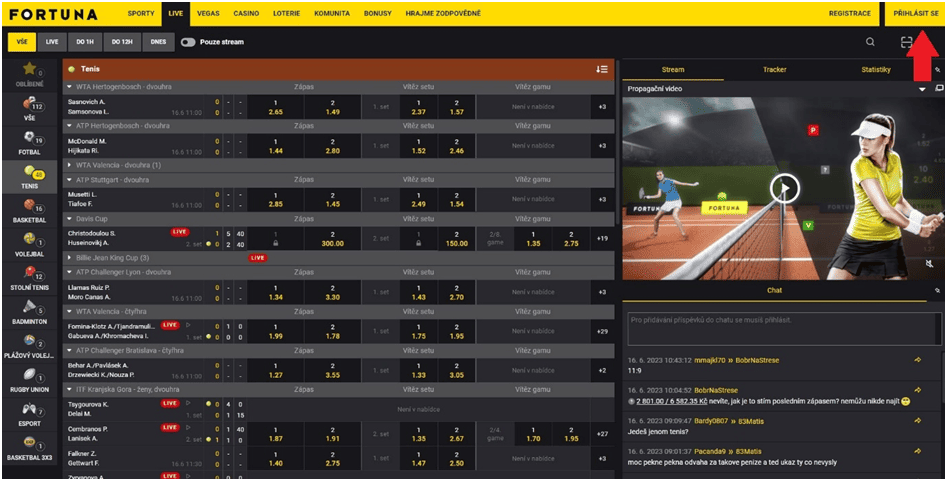The height and width of the screenshot is (481, 947).
Task: Select the DO 1H time filter
Action: pyautogui.click(x=85, y=42)
